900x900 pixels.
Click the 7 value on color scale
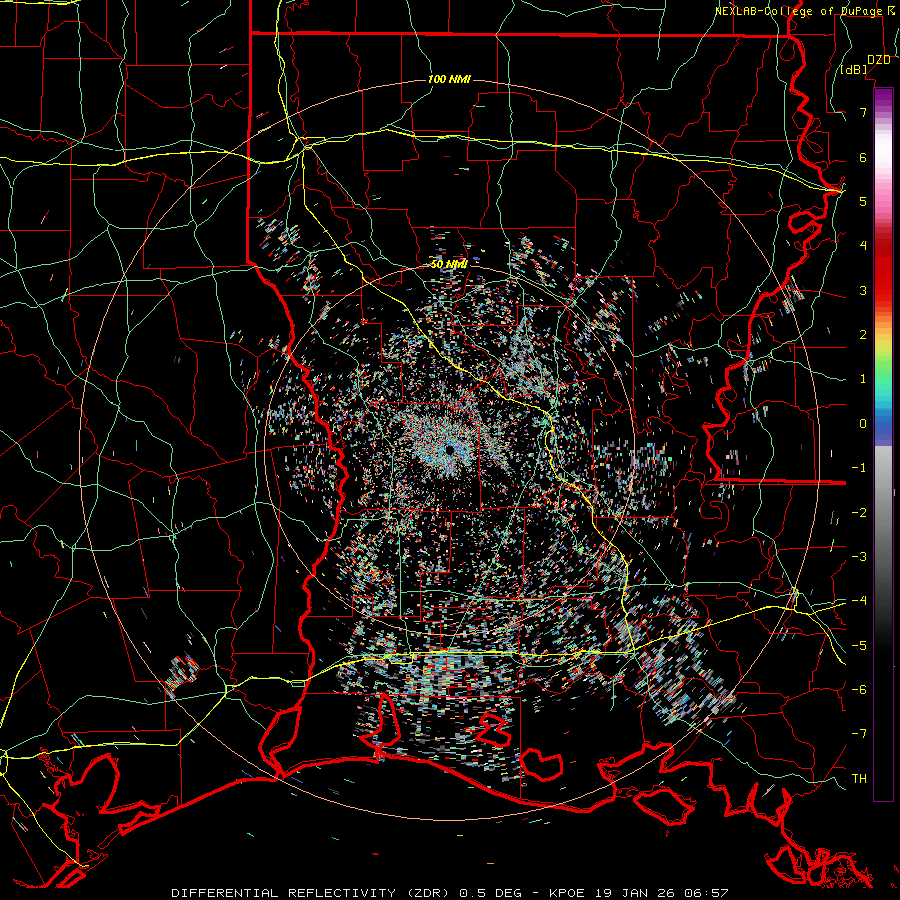863,112
